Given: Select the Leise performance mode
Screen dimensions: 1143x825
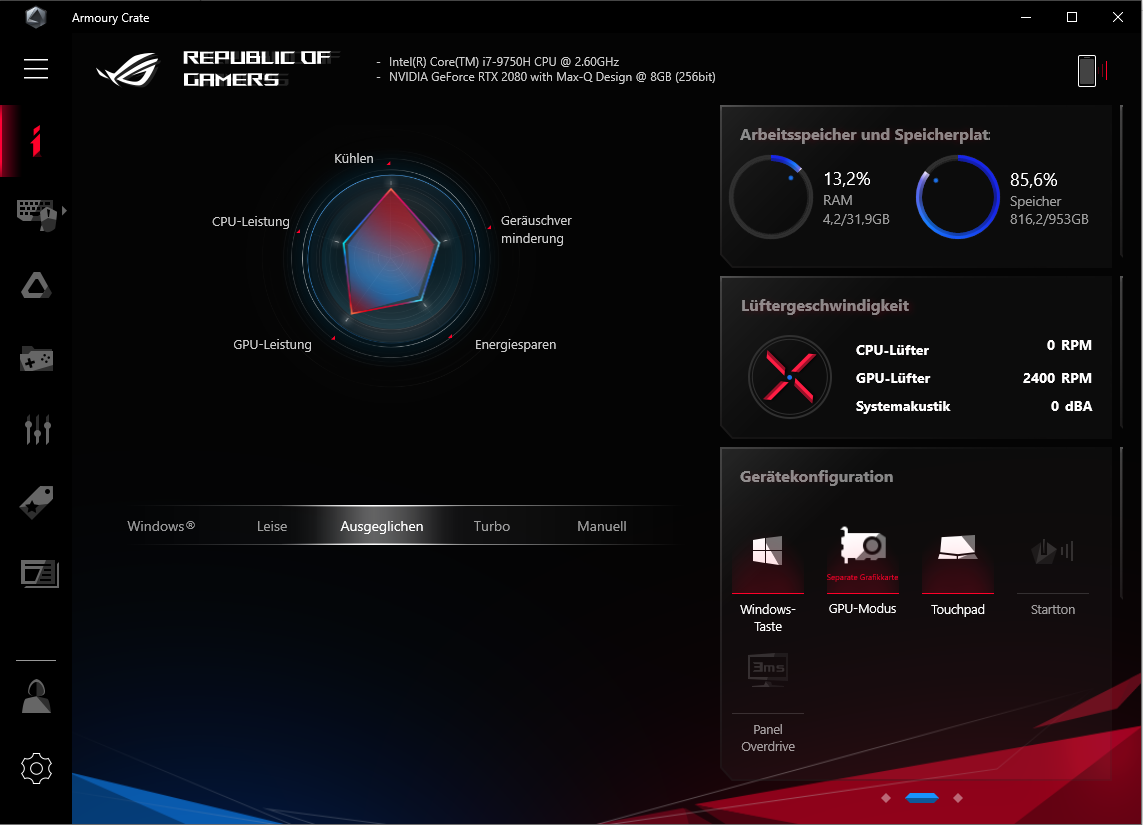Looking at the screenshot, I should click(x=272, y=526).
